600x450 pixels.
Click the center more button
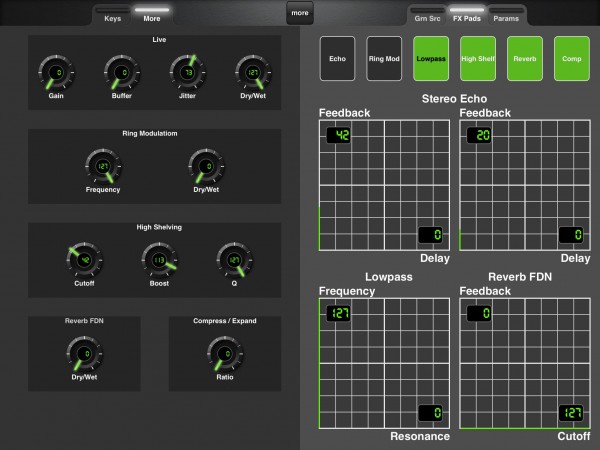tap(300, 13)
